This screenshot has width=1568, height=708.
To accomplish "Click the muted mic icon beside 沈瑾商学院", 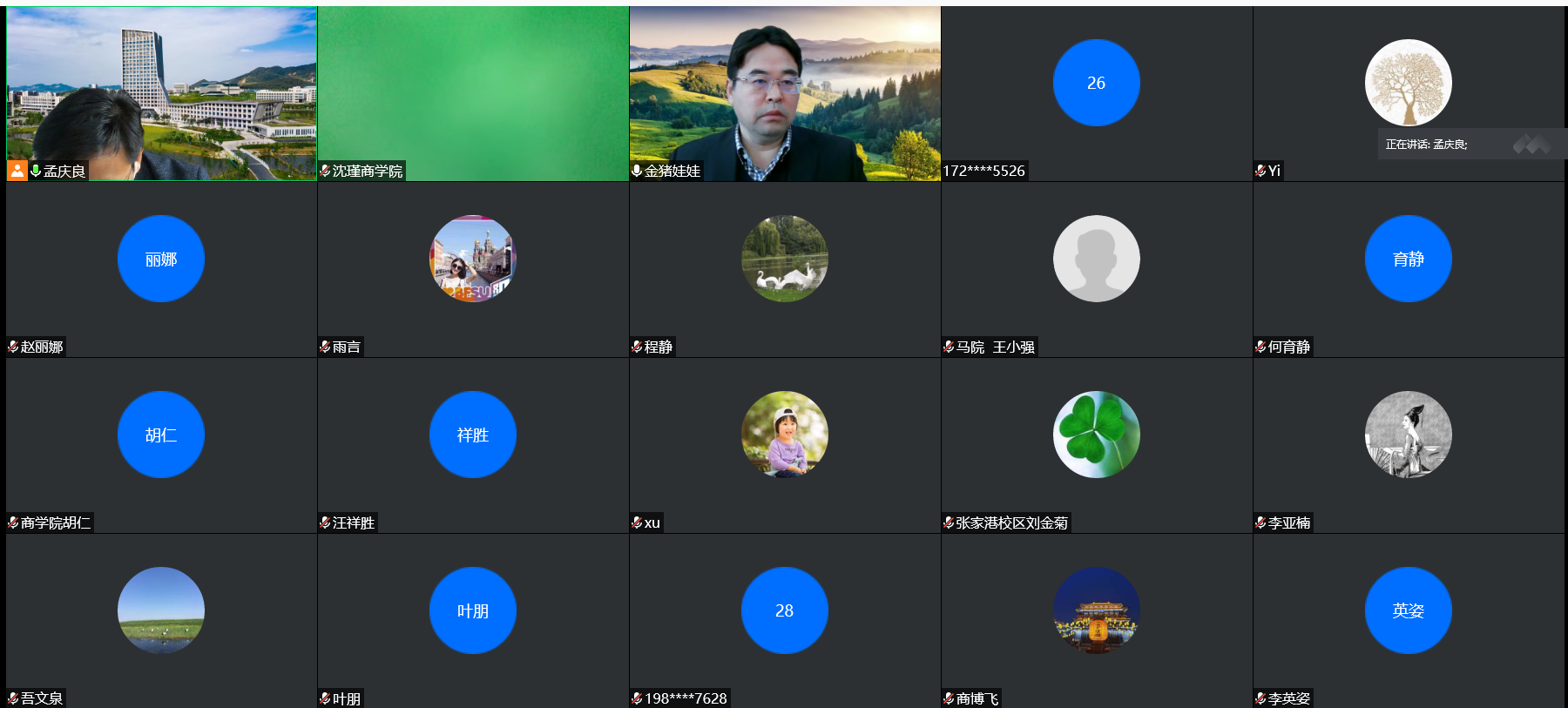I will click(325, 171).
